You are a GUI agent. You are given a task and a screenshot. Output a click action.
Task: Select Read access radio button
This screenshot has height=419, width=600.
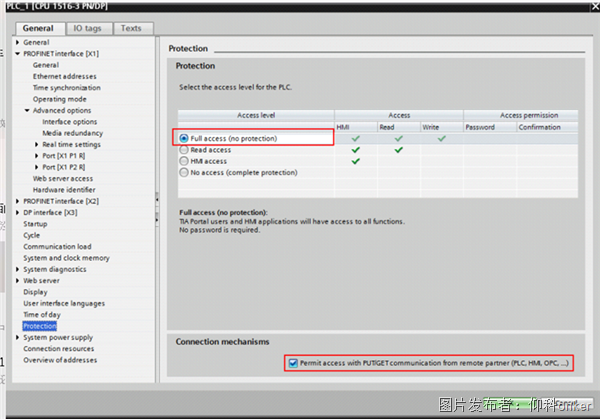(184, 150)
